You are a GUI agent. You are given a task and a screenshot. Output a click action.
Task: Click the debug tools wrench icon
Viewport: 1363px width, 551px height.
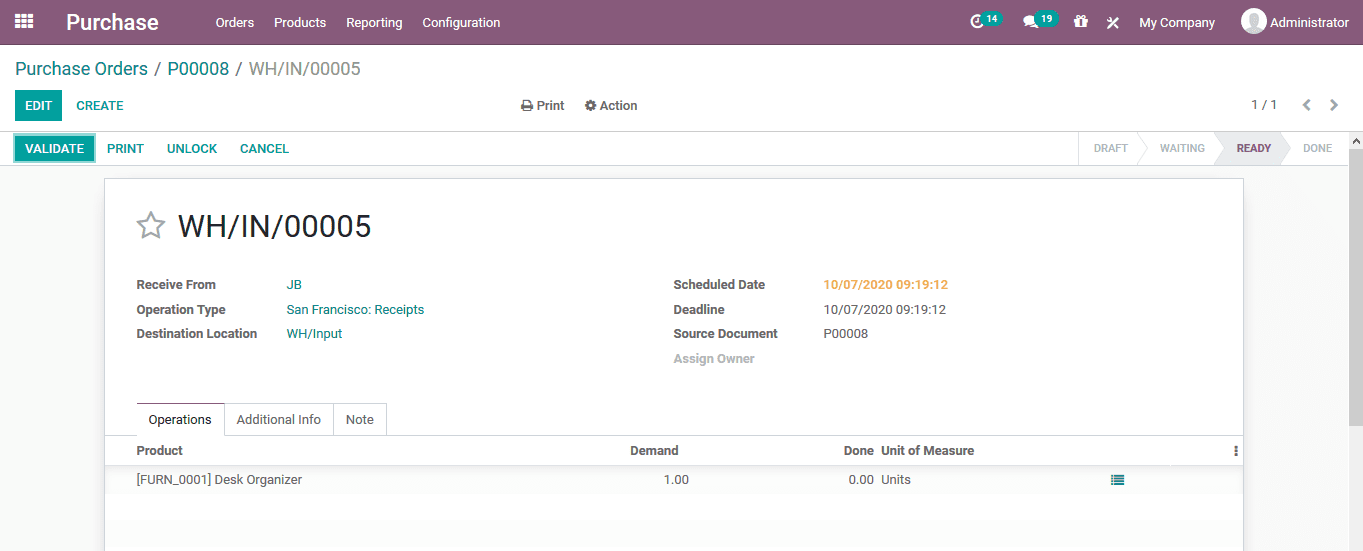point(1113,22)
